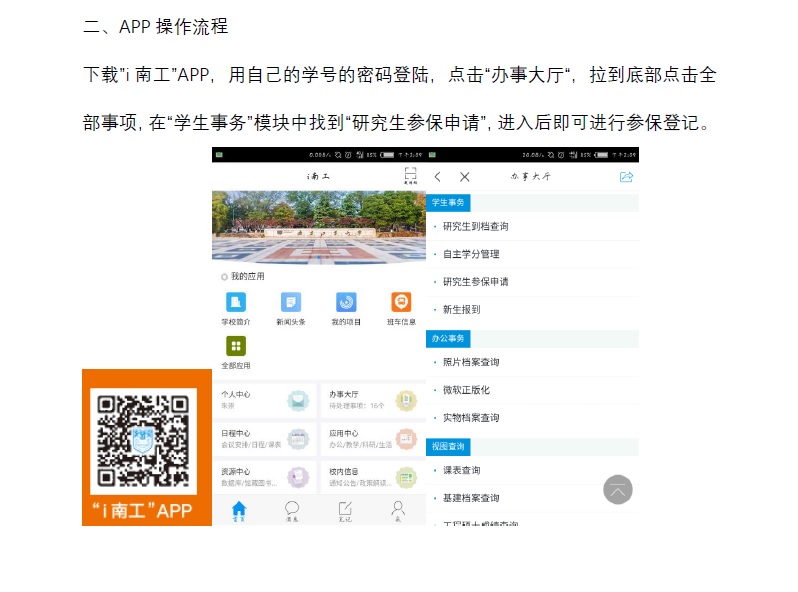
Task: Open 微软正版化 list item
Action: click(x=532, y=390)
